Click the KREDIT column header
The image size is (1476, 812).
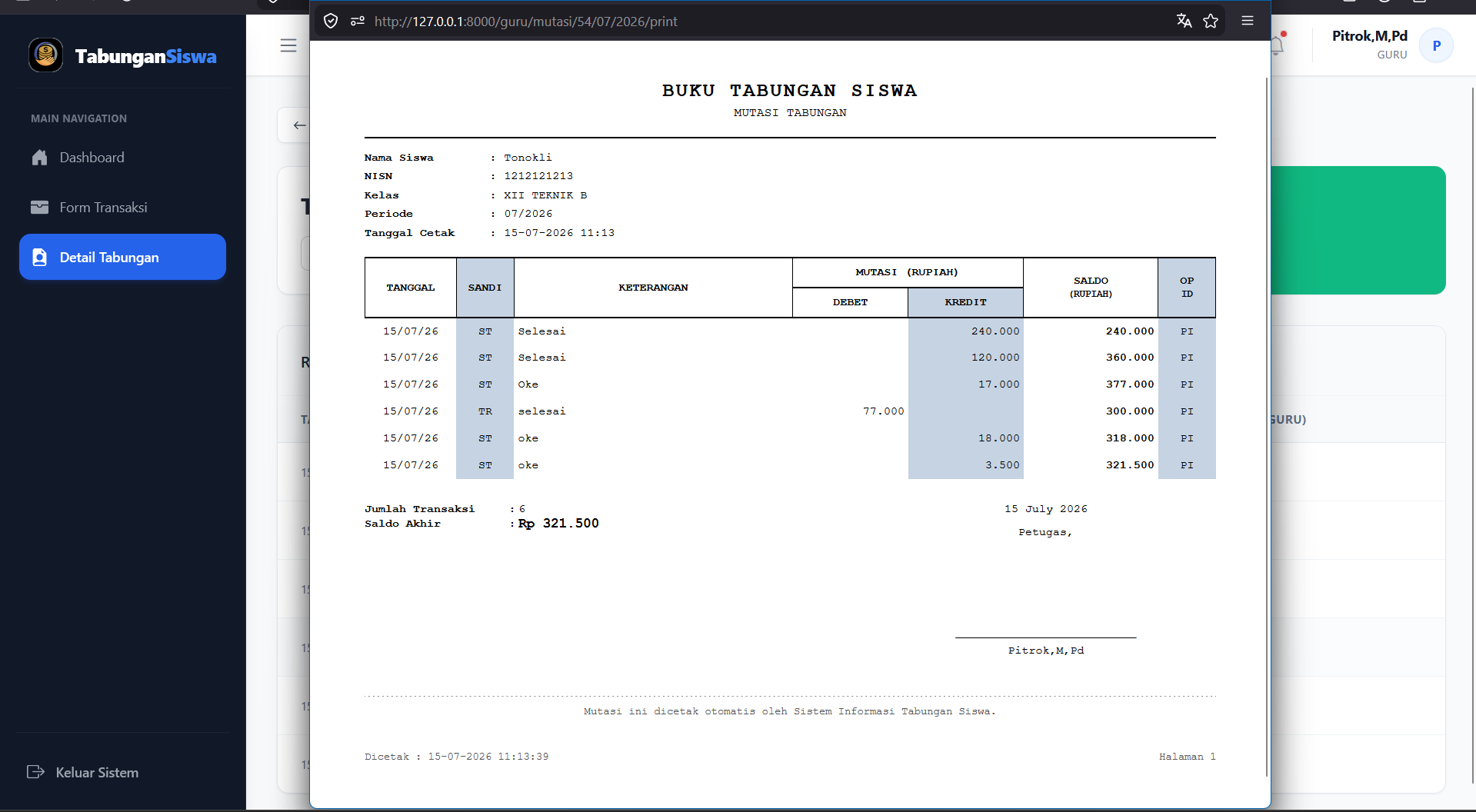965,302
